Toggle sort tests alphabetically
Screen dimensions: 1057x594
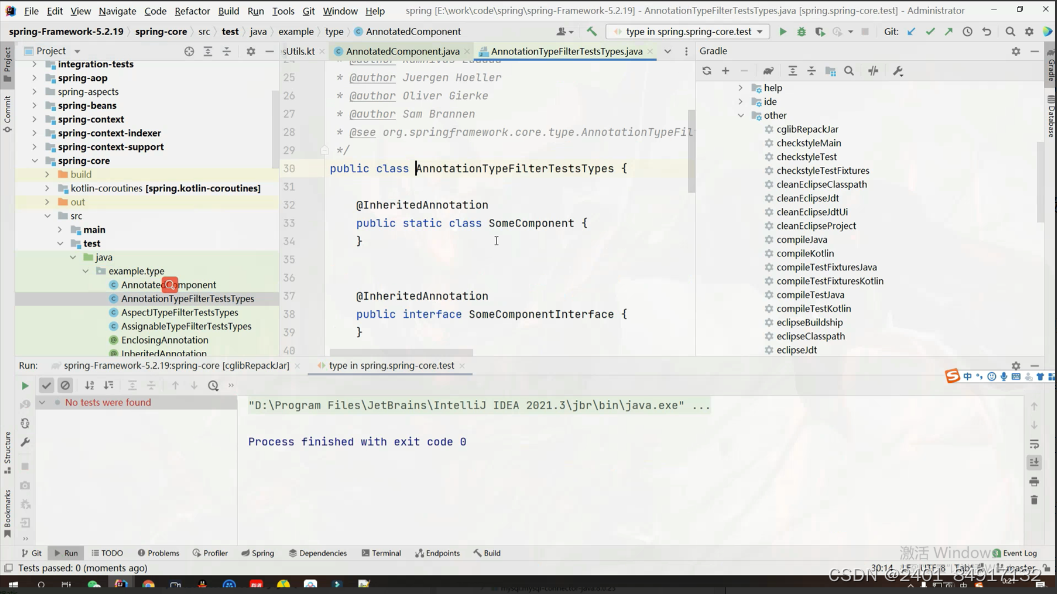tap(89, 386)
